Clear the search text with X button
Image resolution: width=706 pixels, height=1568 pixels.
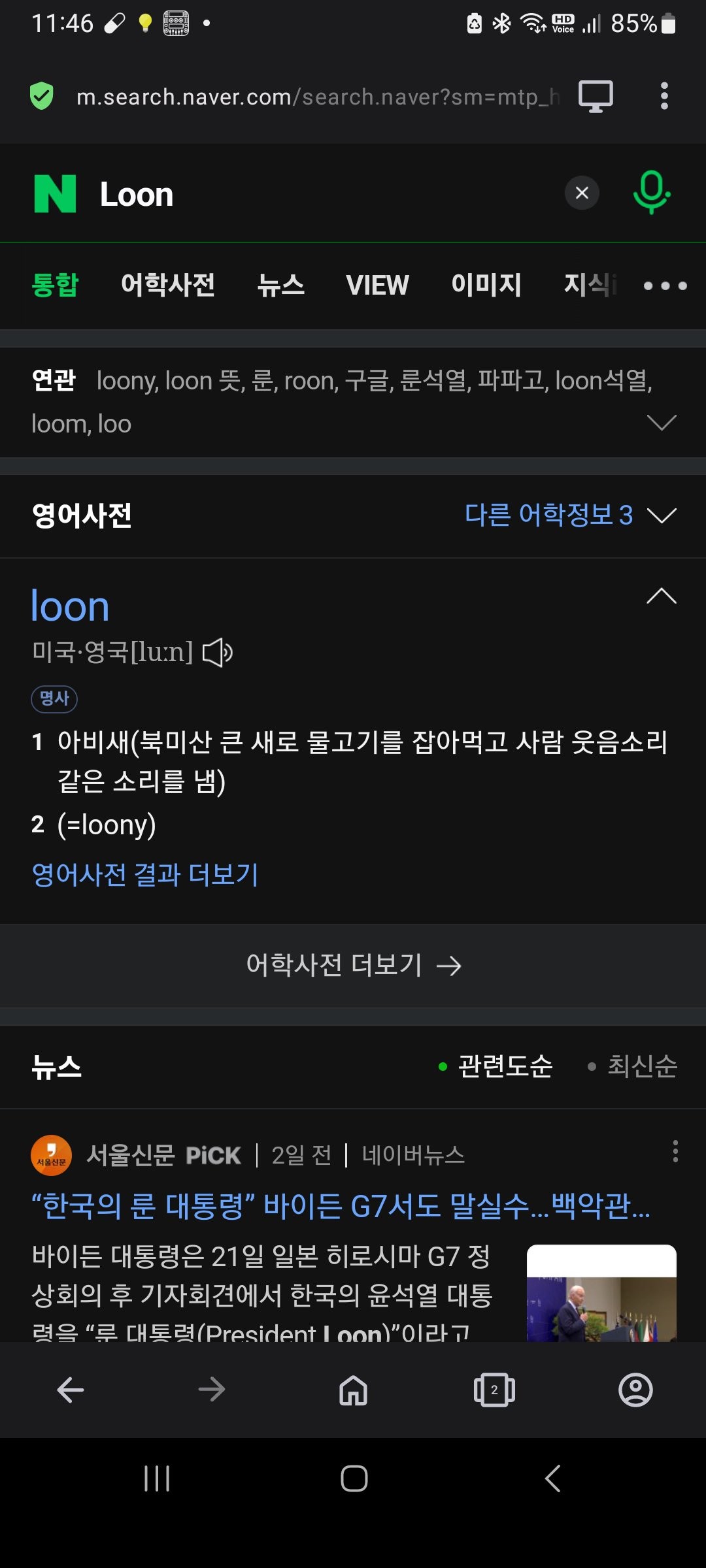[582, 193]
